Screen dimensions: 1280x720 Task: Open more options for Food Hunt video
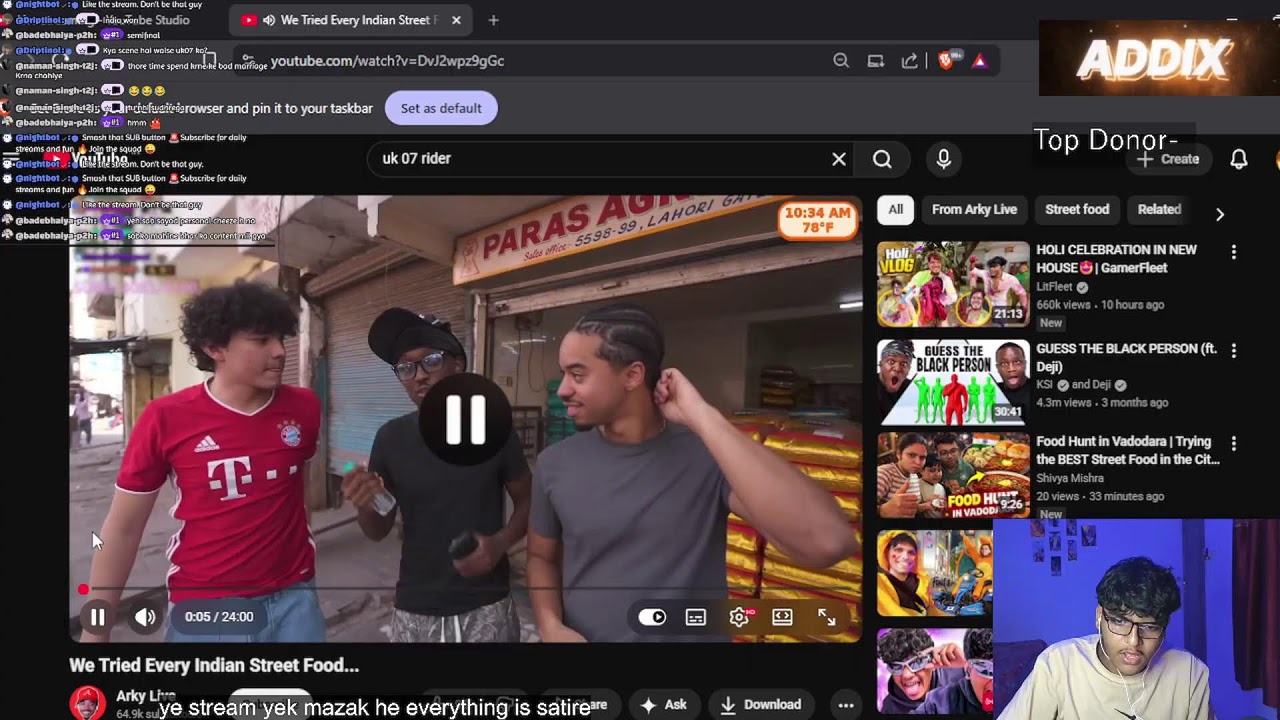(1233, 443)
